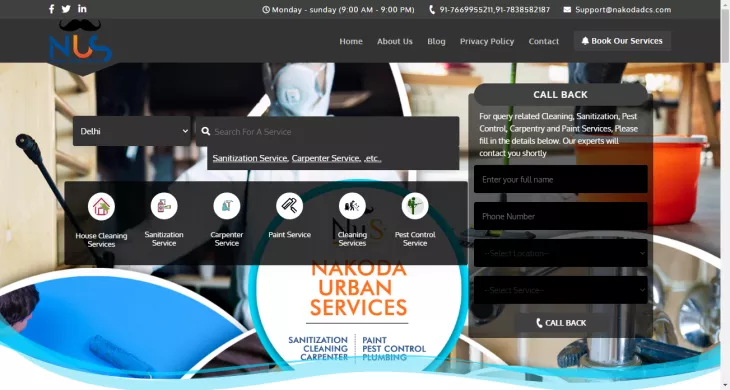The width and height of the screenshot is (730, 390).
Task: Click the Book Our Services button
Action: (x=622, y=41)
